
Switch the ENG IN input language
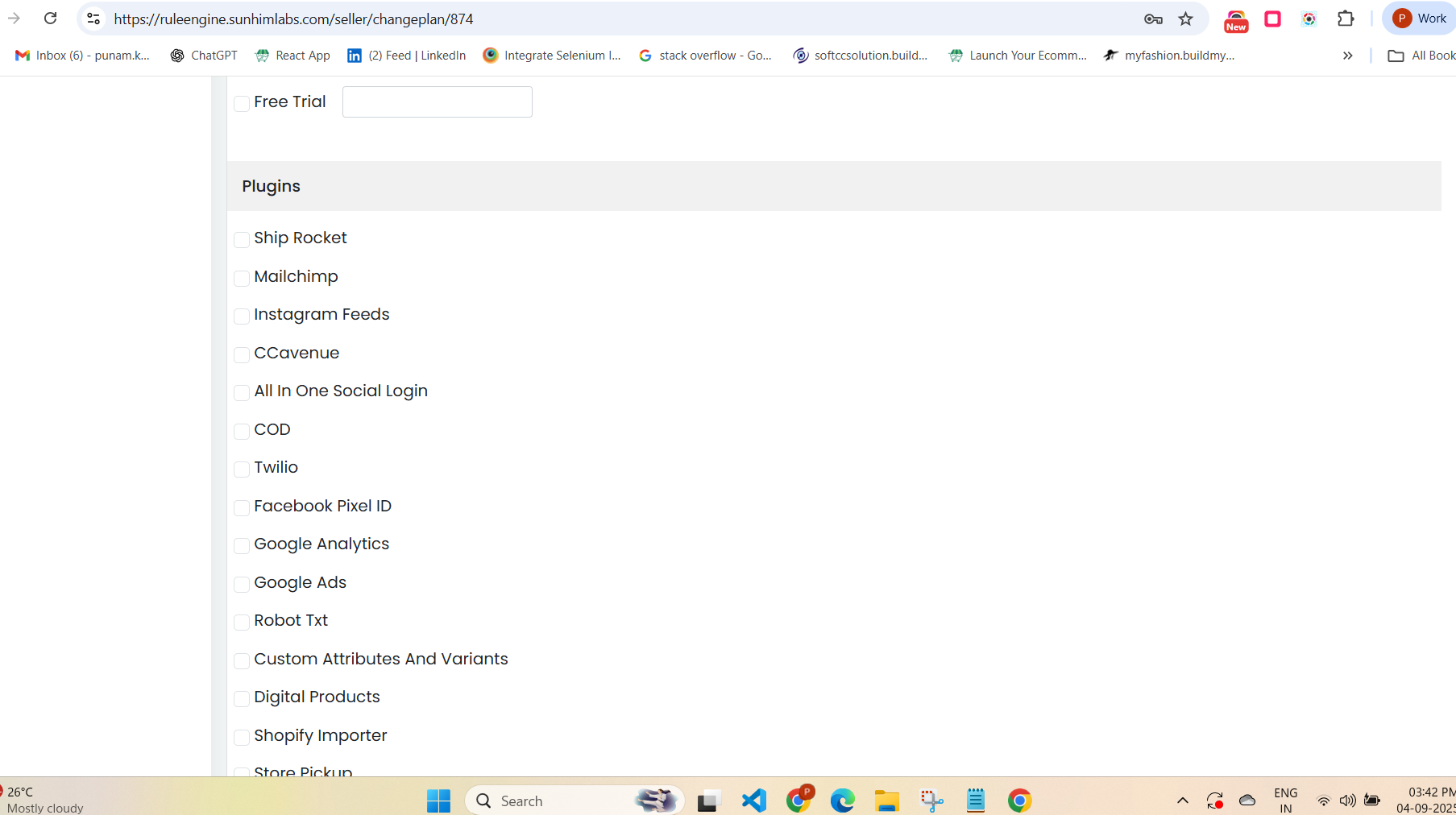point(1286,801)
